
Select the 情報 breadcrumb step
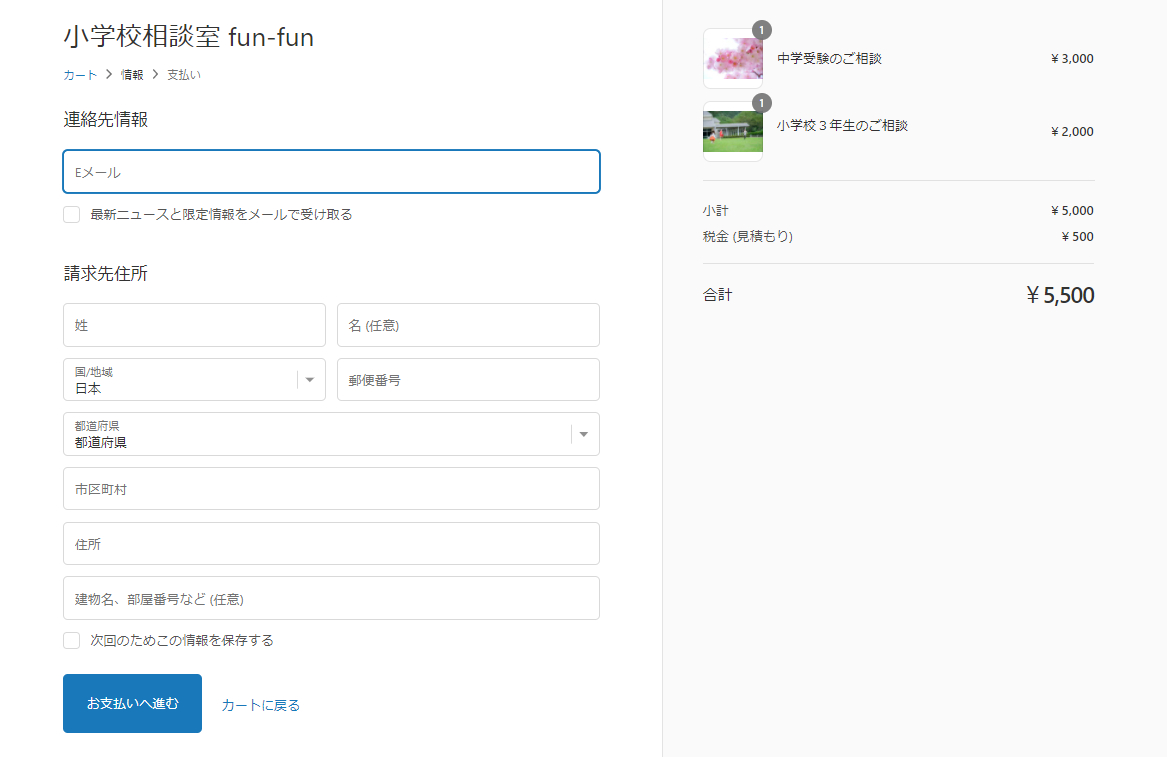point(132,75)
